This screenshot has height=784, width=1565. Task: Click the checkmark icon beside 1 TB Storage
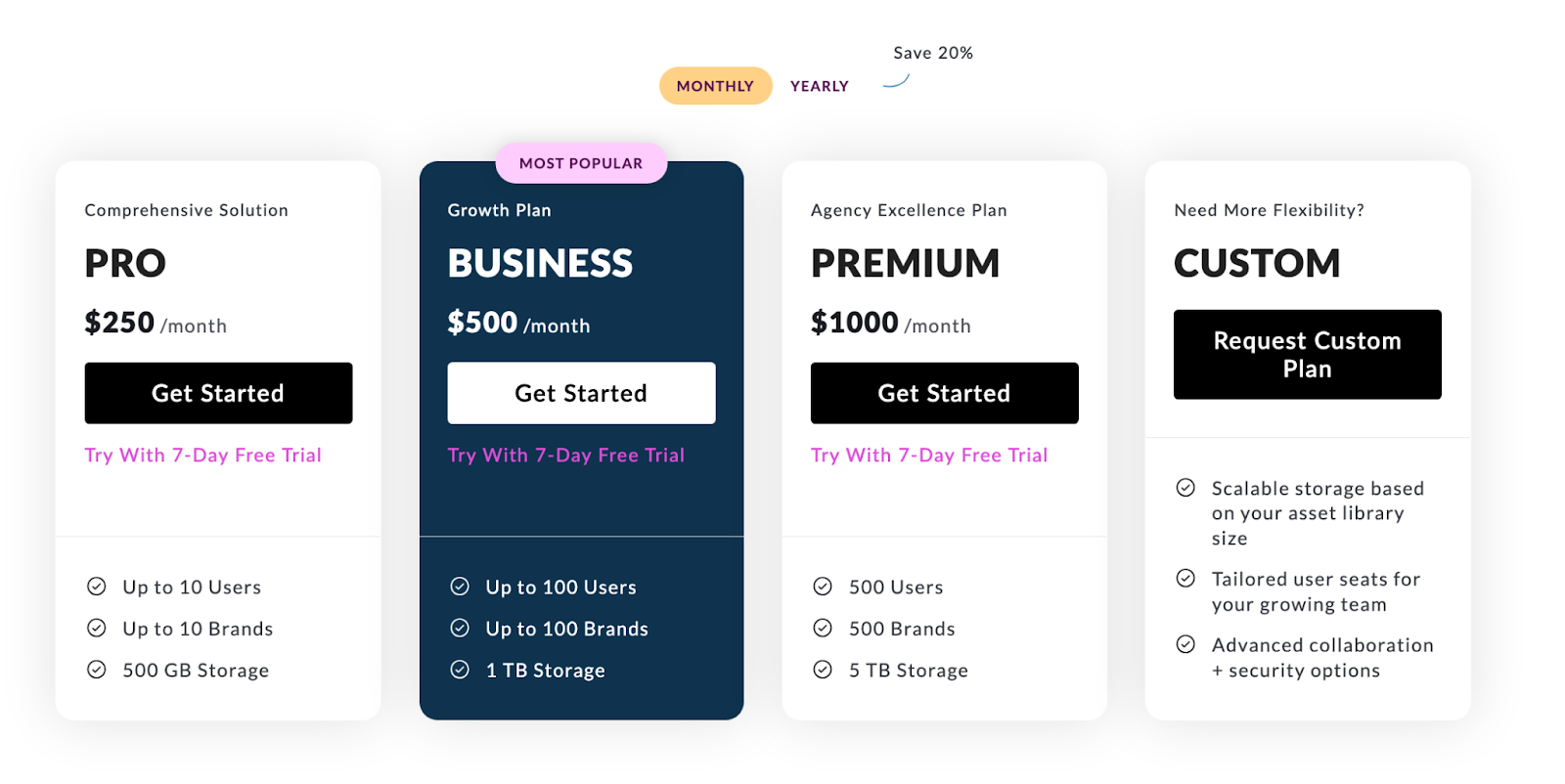coord(460,670)
